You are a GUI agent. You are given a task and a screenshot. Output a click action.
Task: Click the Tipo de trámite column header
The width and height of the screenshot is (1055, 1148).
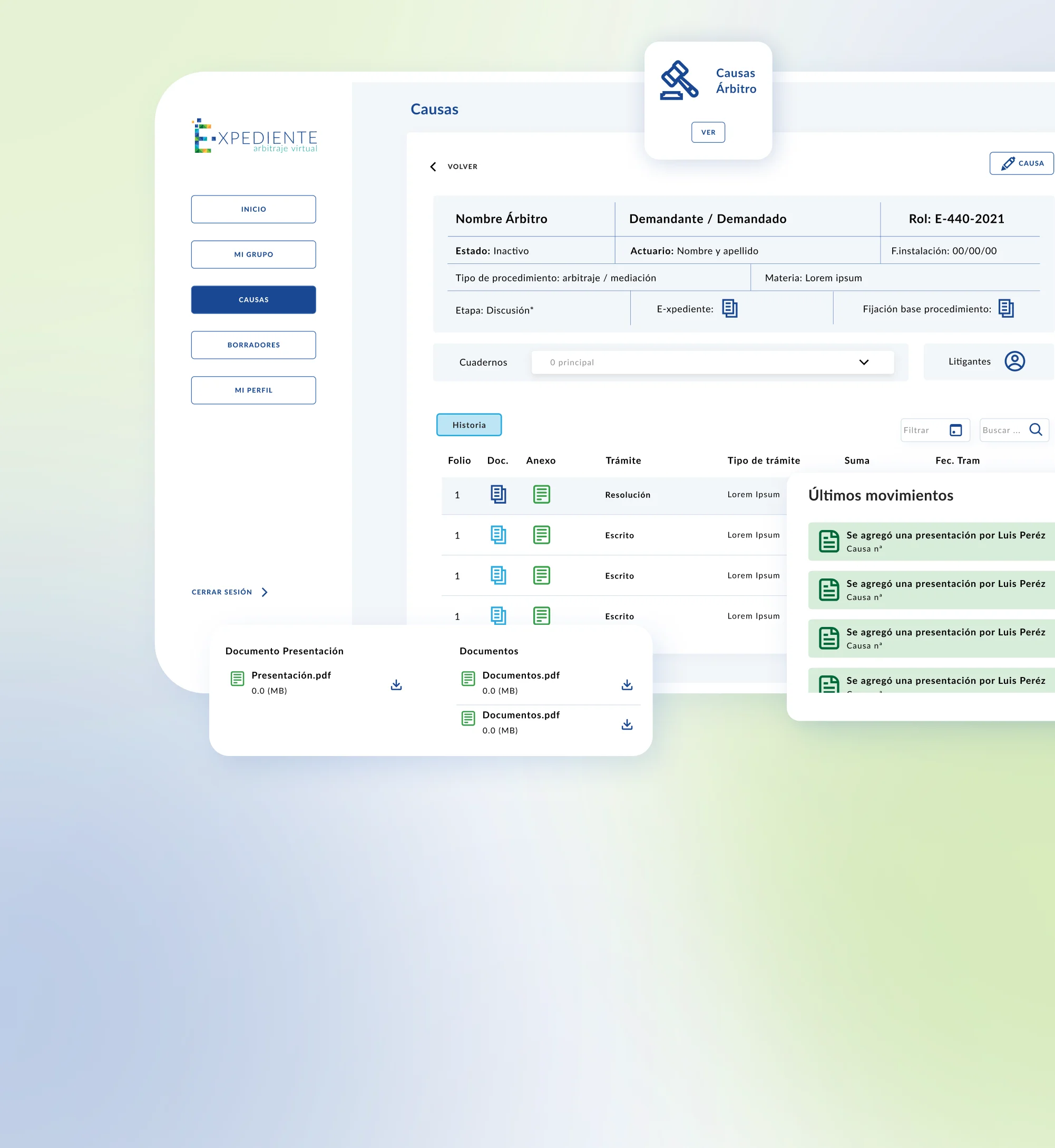[x=764, y=460]
